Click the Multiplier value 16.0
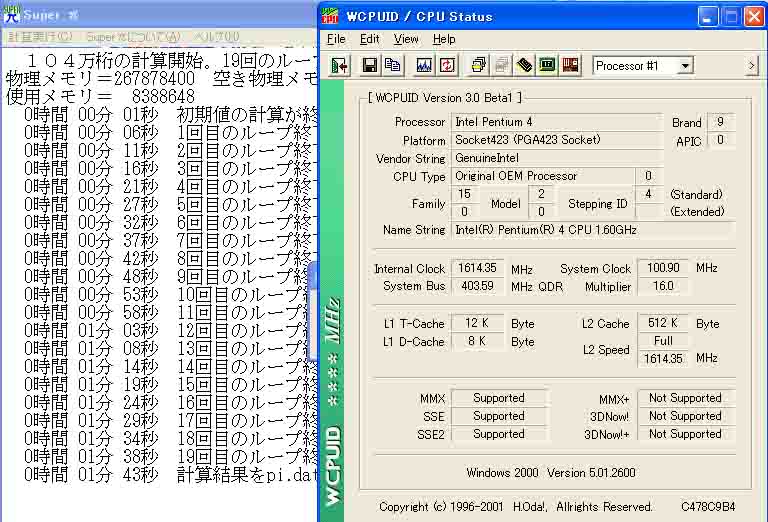The height and width of the screenshot is (522, 768). (663, 286)
